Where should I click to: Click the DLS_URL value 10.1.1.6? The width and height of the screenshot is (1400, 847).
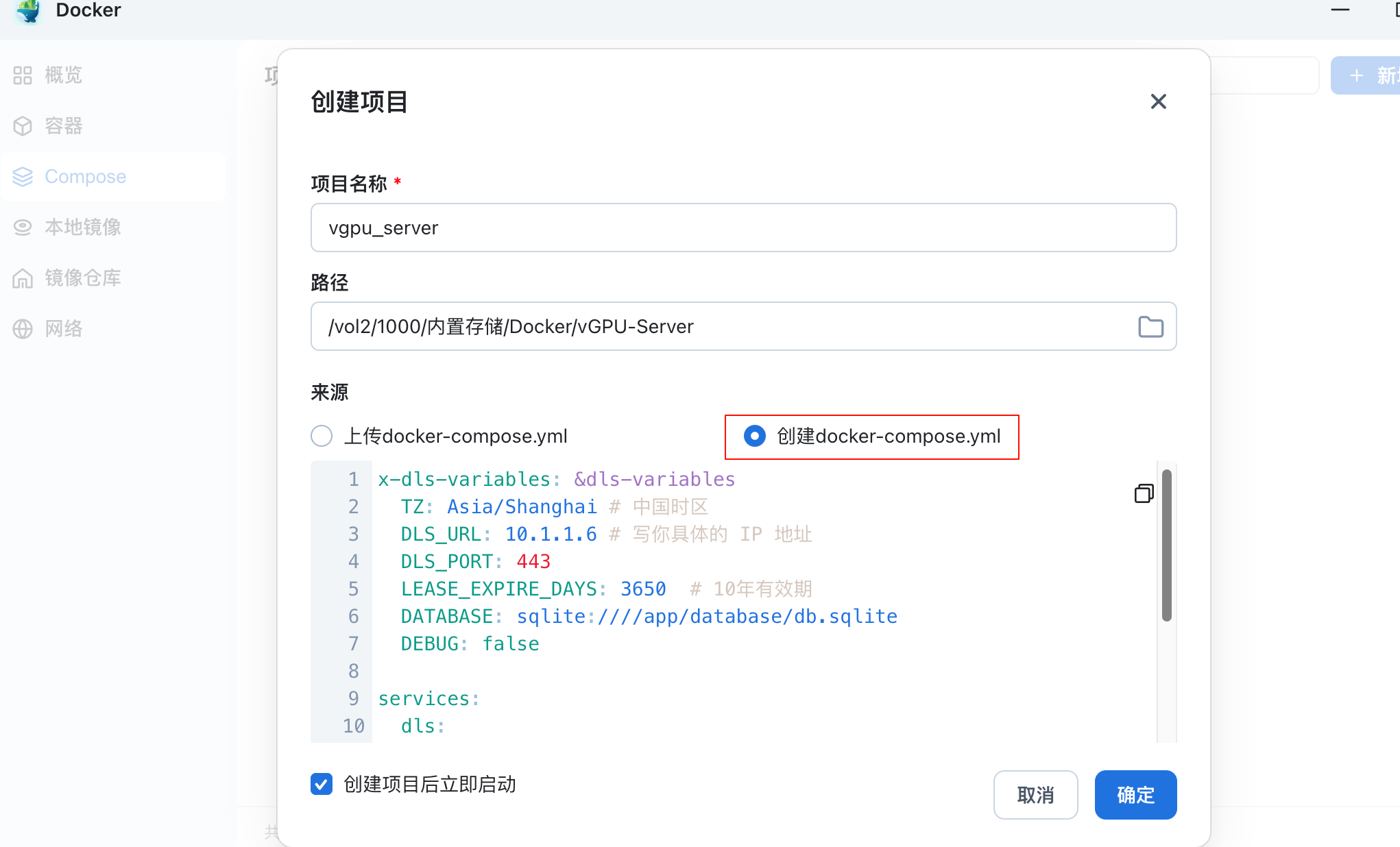pos(551,534)
